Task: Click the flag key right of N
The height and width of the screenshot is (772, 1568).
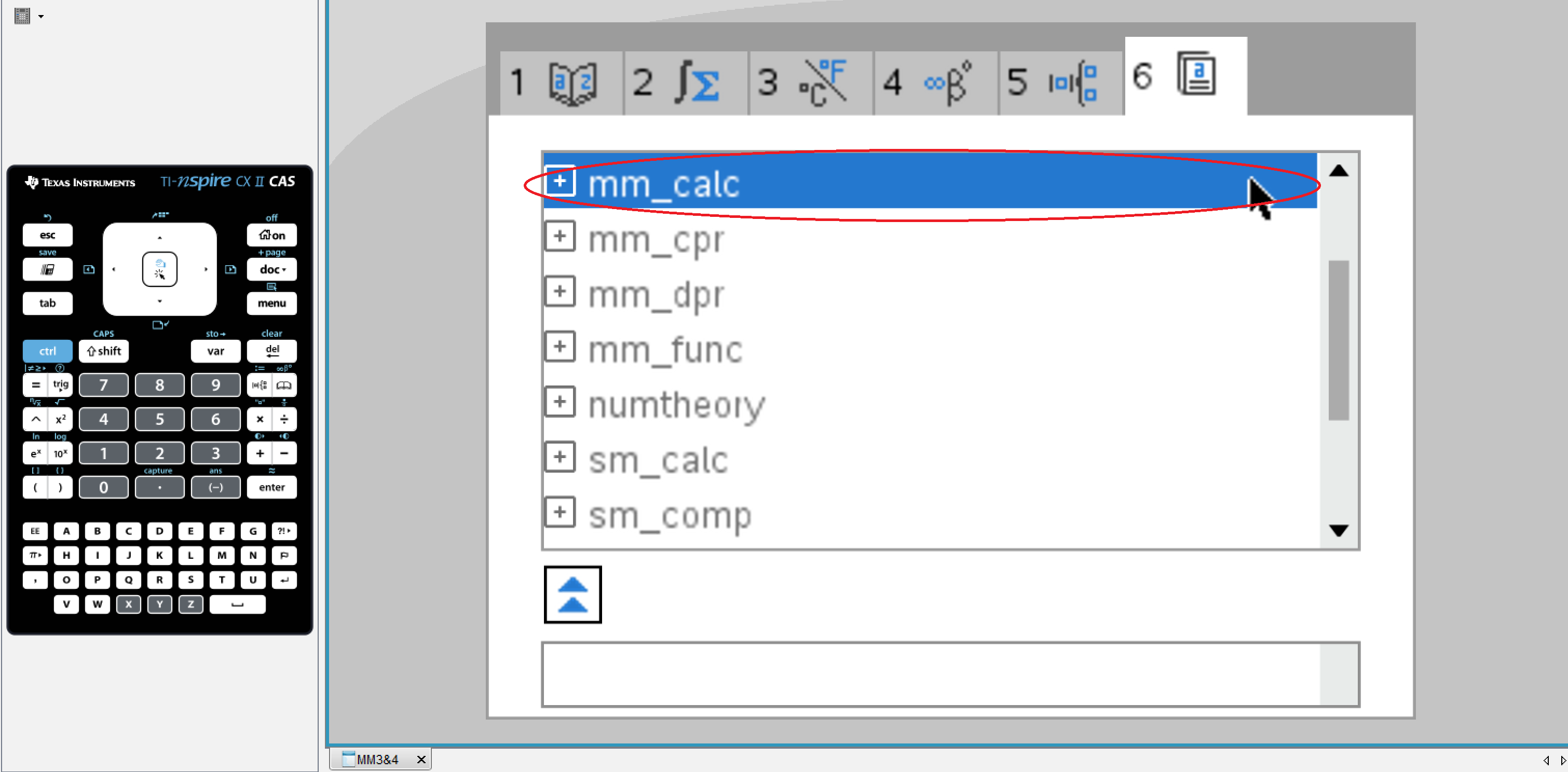Action: click(284, 556)
